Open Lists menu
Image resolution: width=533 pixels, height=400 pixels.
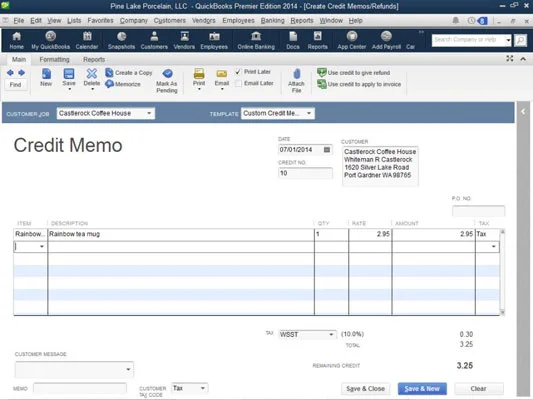tap(74, 21)
